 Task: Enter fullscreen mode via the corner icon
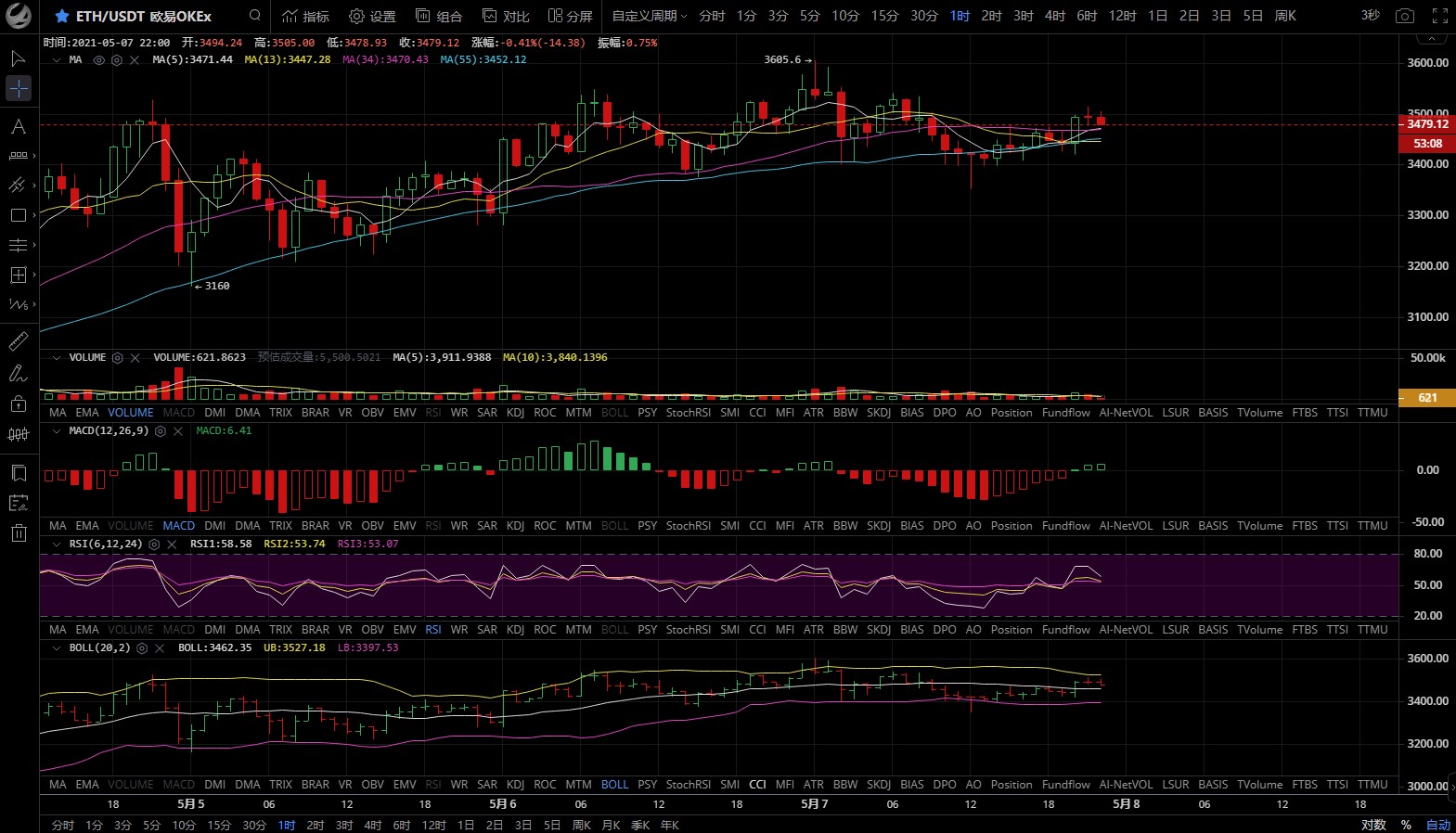click(1439, 16)
